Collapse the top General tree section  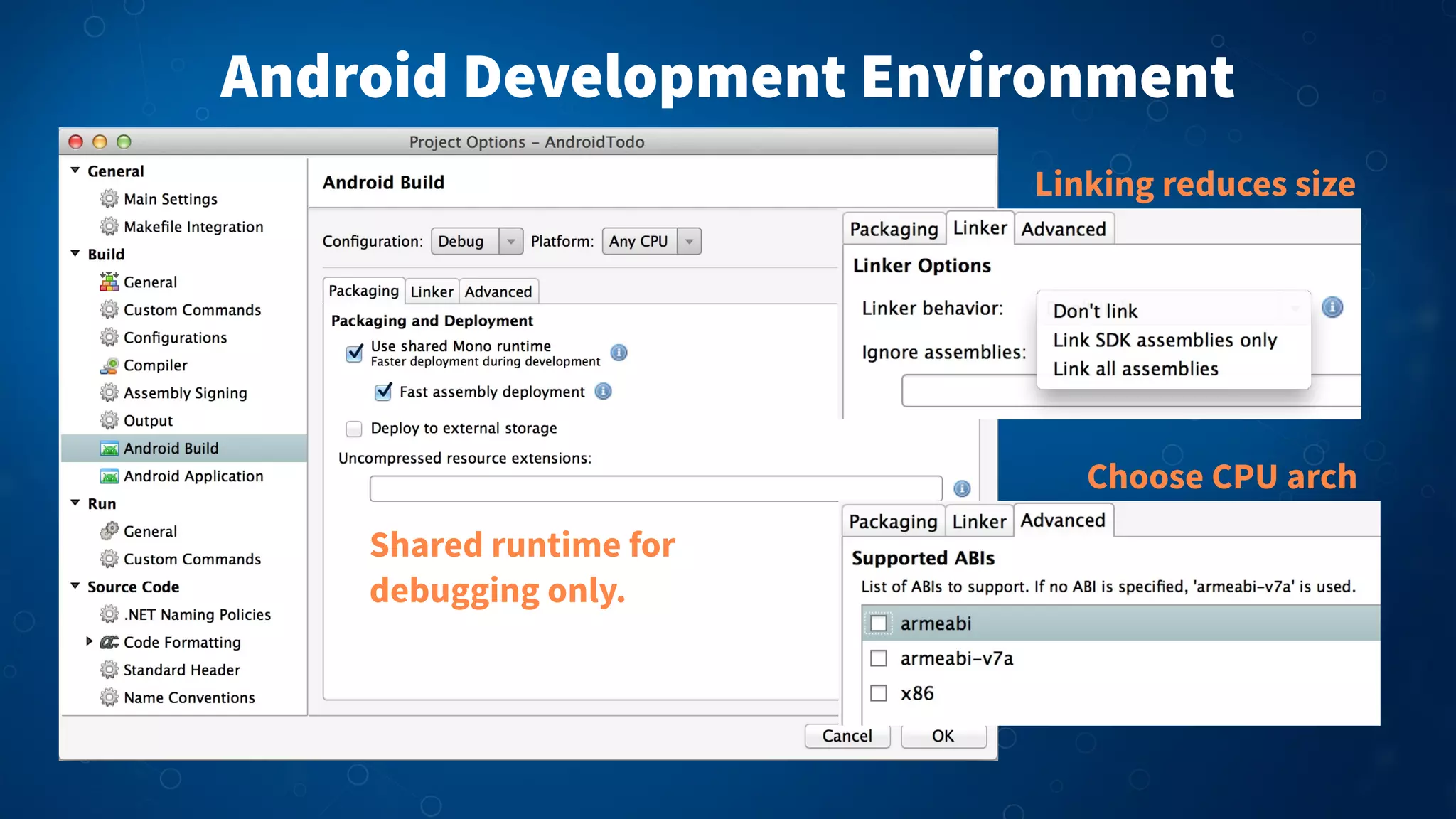coord(75,171)
